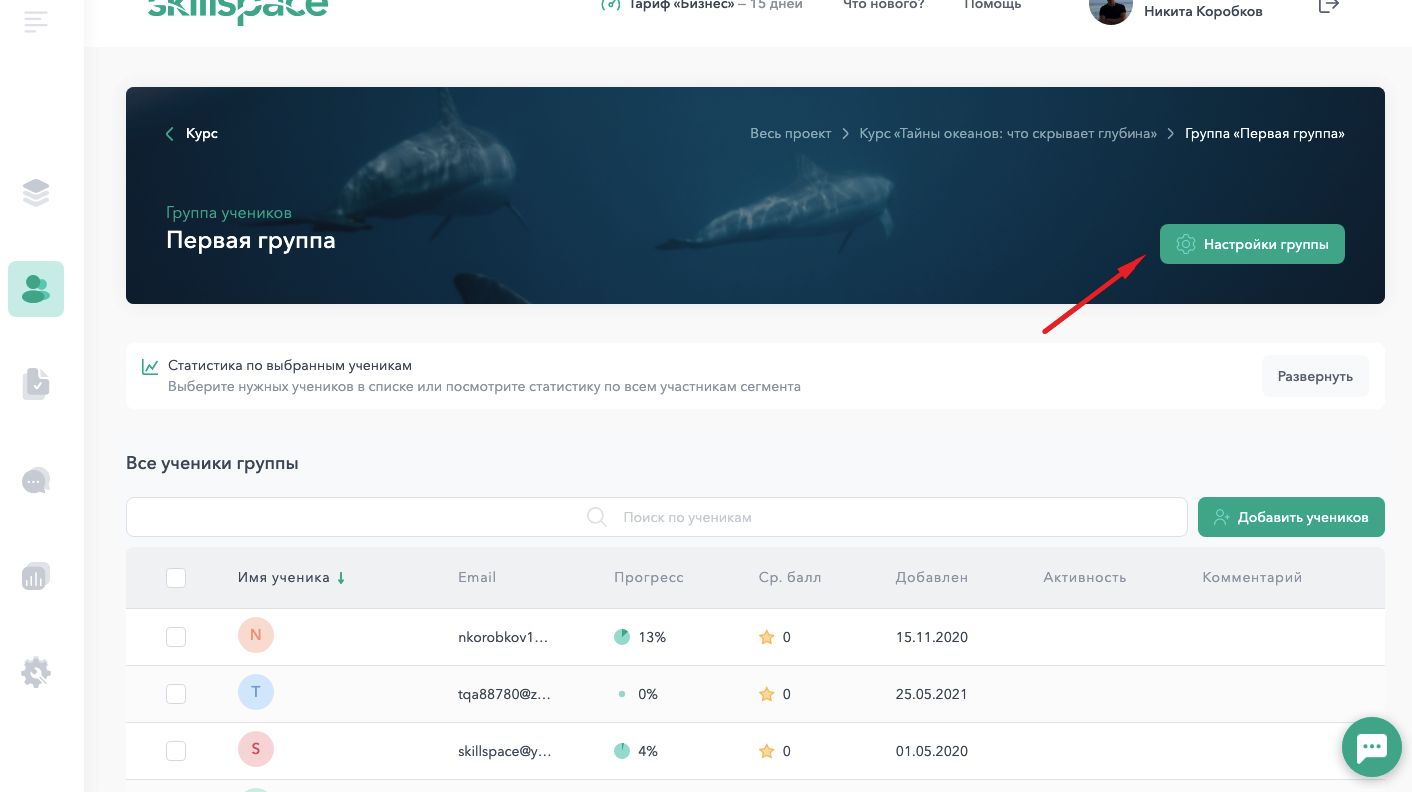1412x792 pixels.
Task: Click the Skillspace logo
Action: (238, 10)
